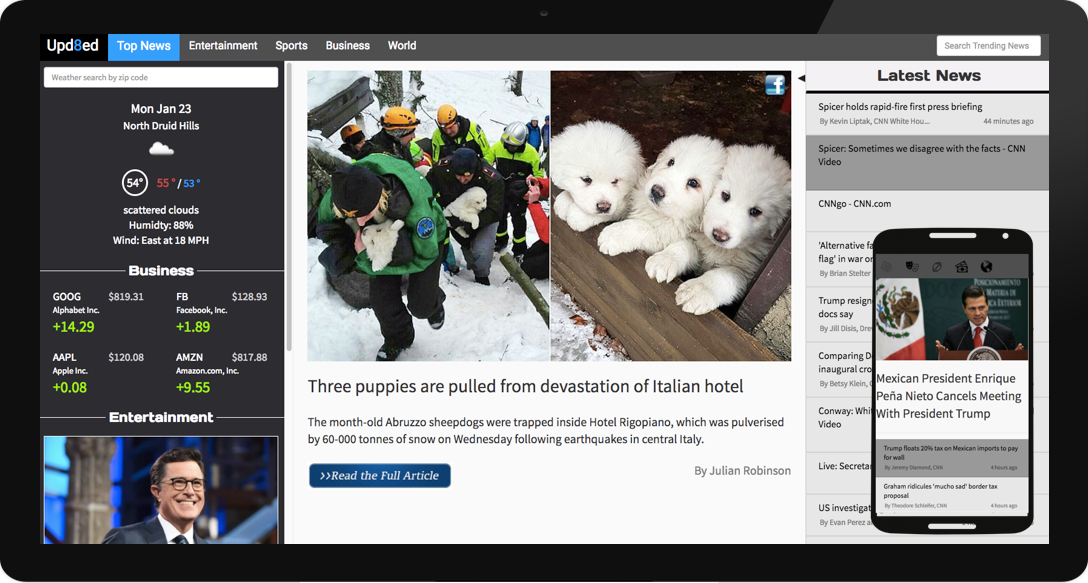Click the Search Trending News field
The height and width of the screenshot is (583, 1088).
[988, 46]
